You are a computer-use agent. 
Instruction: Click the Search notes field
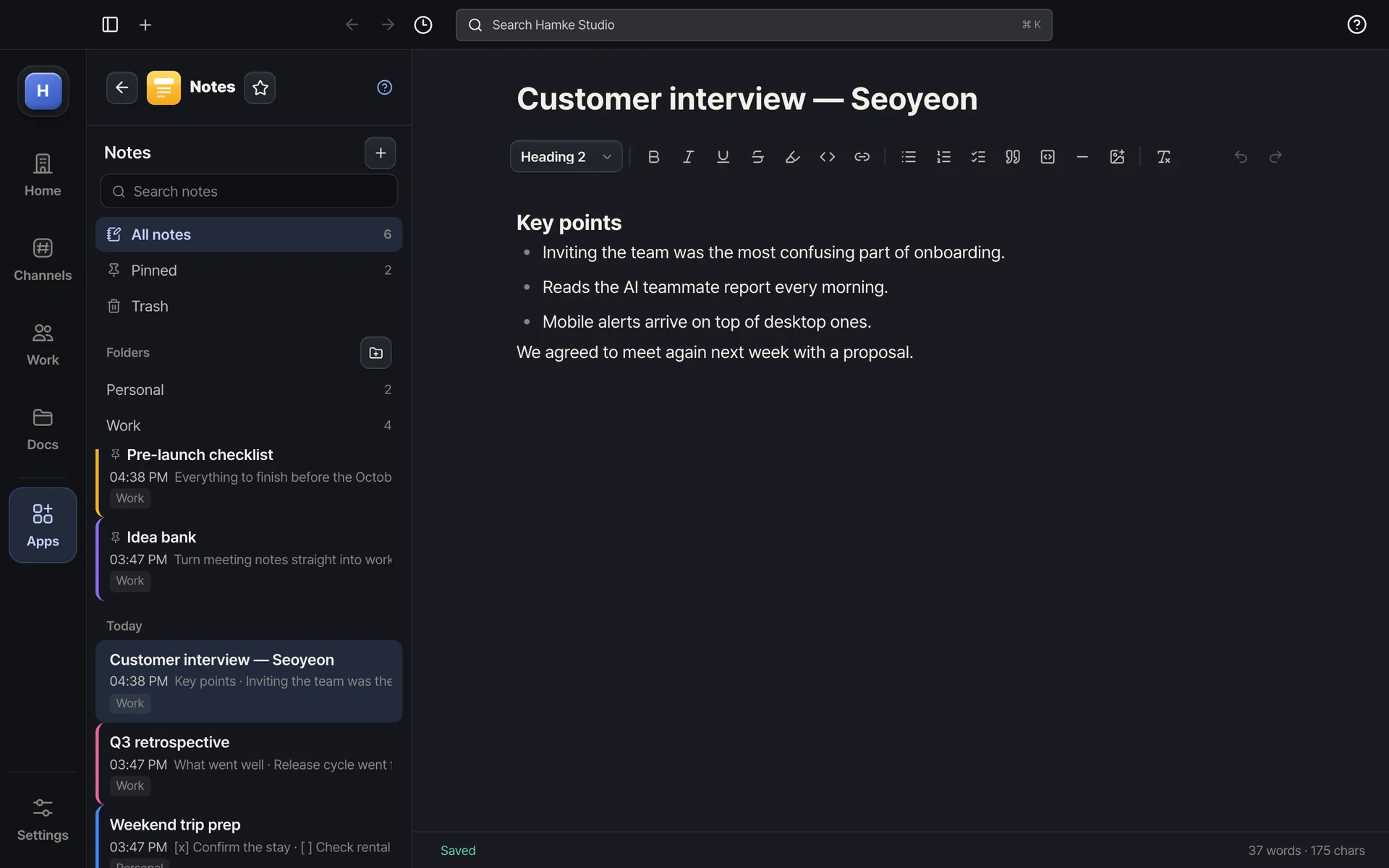click(x=249, y=192)
